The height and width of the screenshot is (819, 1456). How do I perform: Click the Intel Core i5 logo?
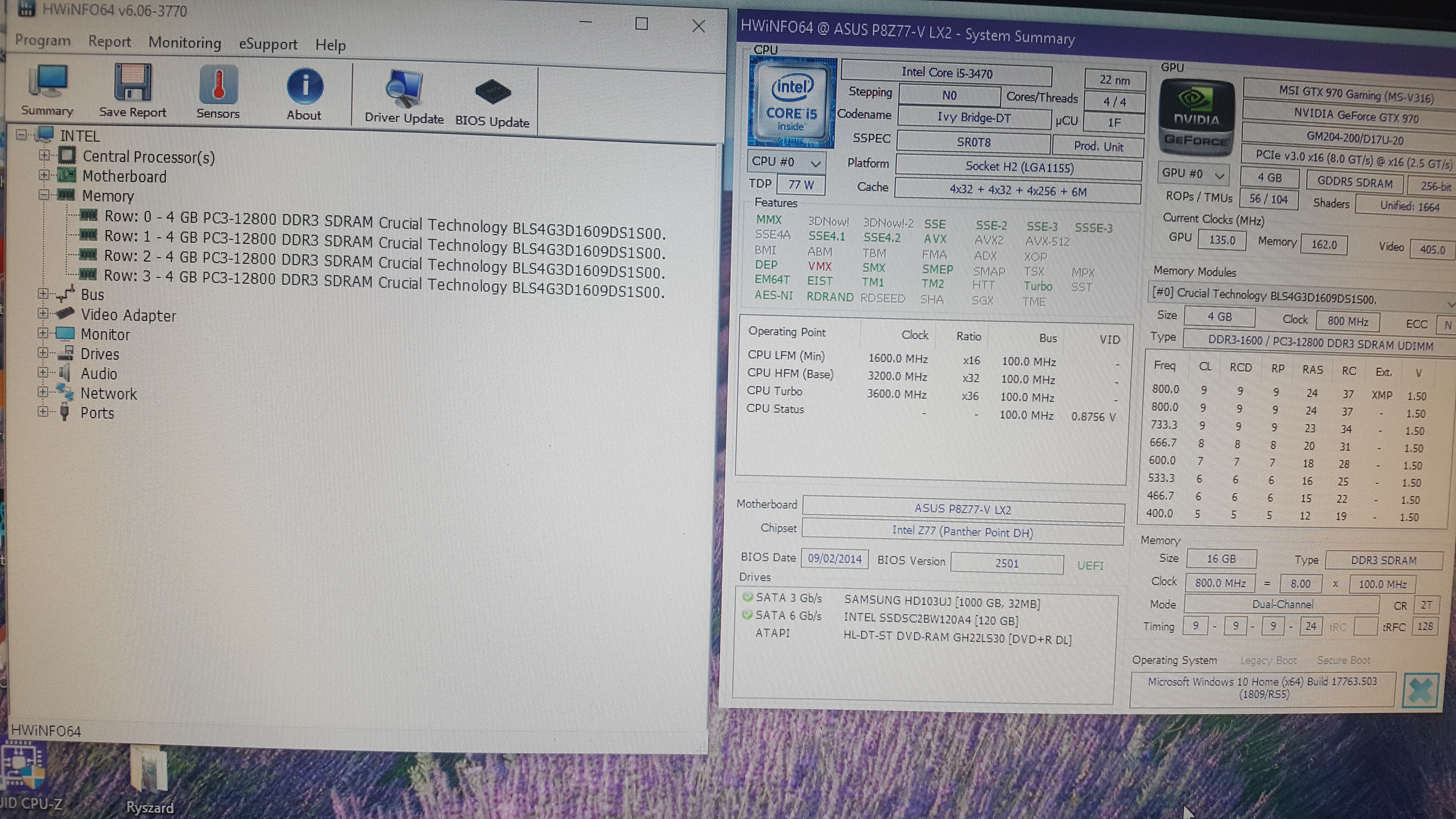[792, 103]
